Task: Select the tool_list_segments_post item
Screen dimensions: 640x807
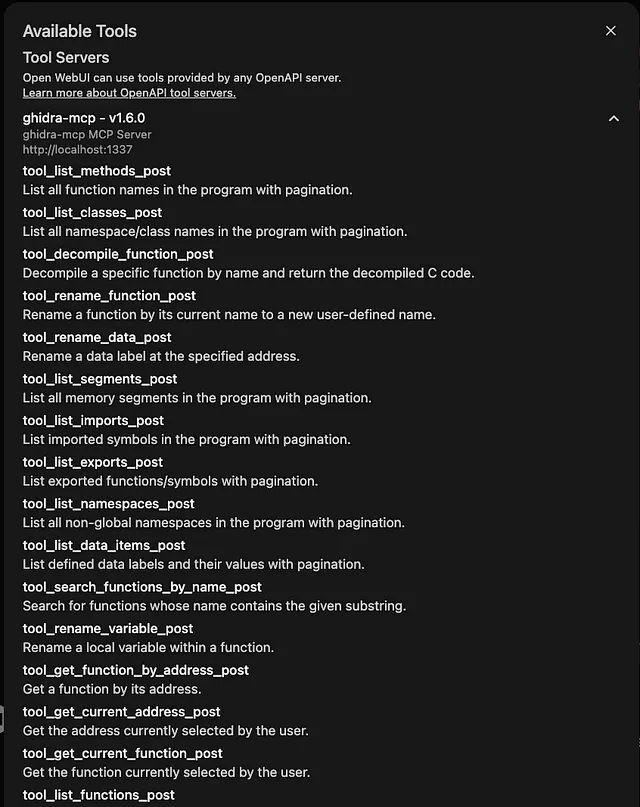Action: [100, 379]
